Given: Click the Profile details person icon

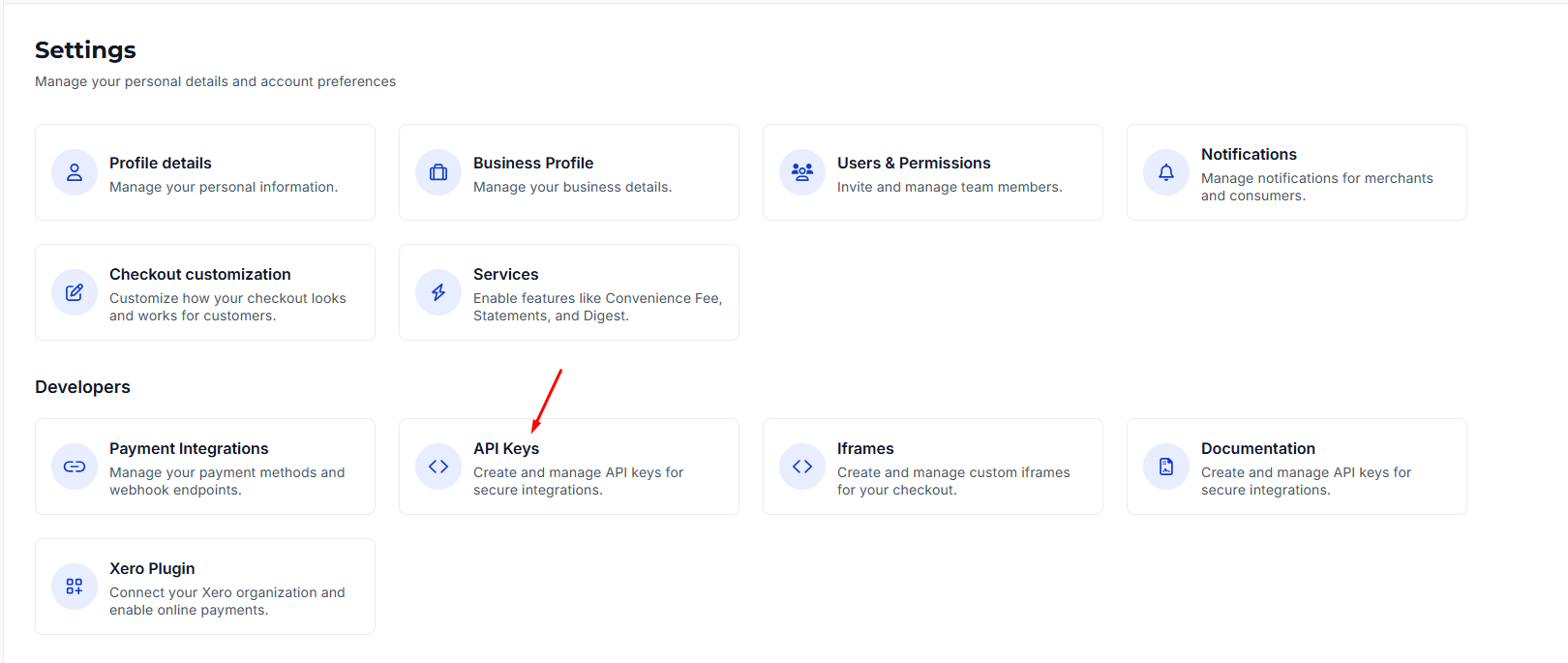Looking at the screenshot, I should pos(75,172).
